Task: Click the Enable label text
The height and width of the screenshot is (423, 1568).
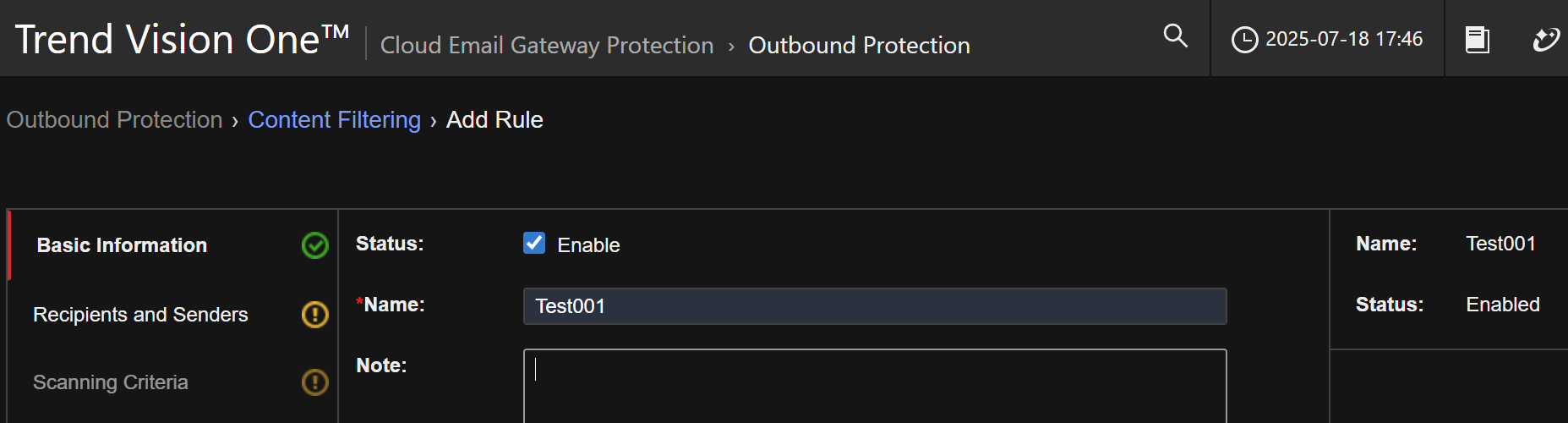Action: 588,245
